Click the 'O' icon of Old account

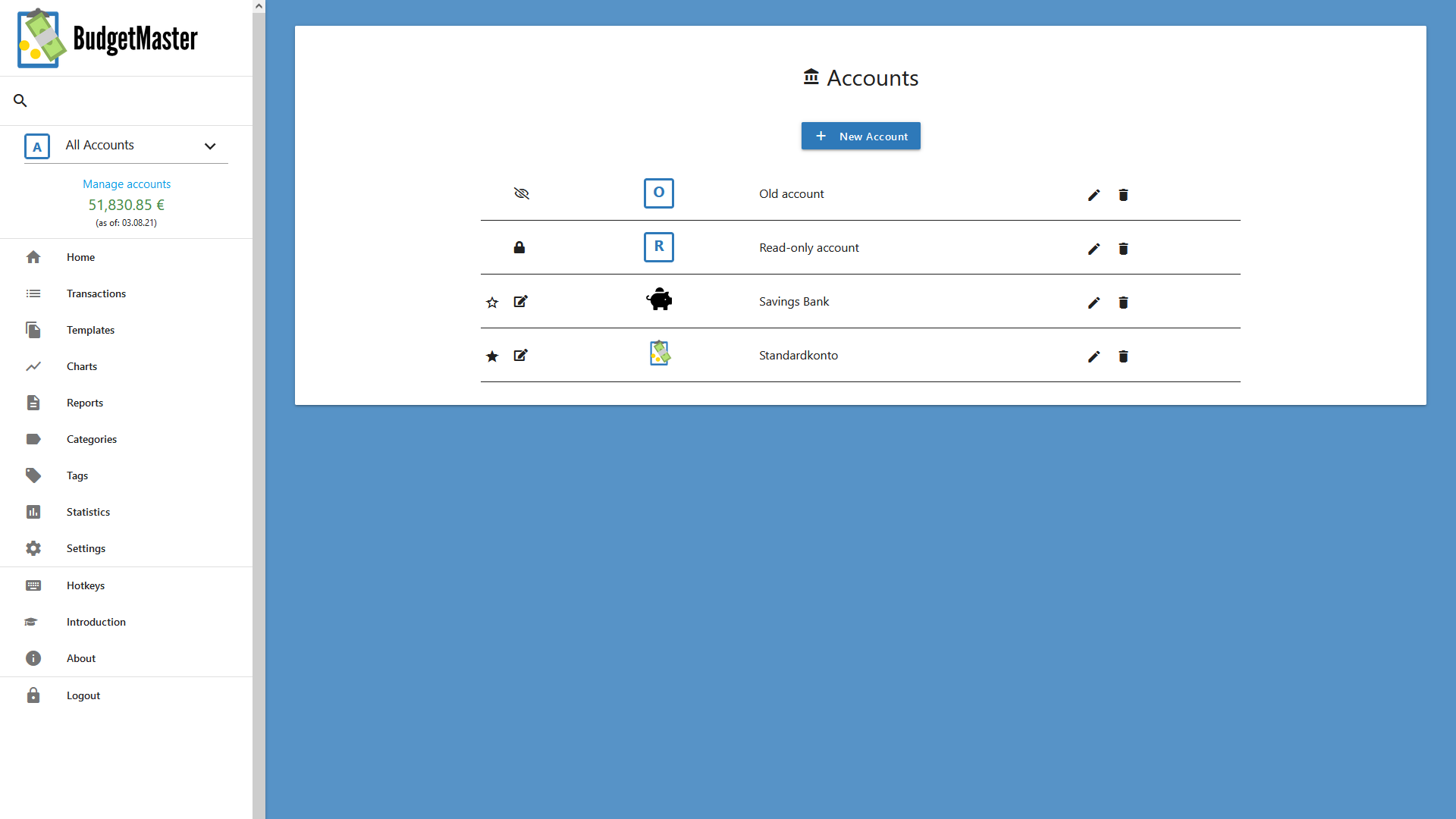(659, 193)
